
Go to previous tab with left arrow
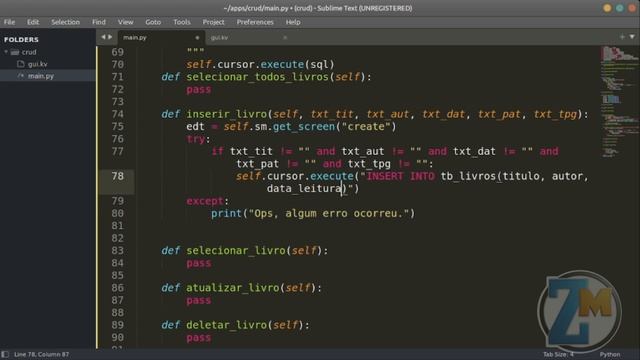pos(103,37)
